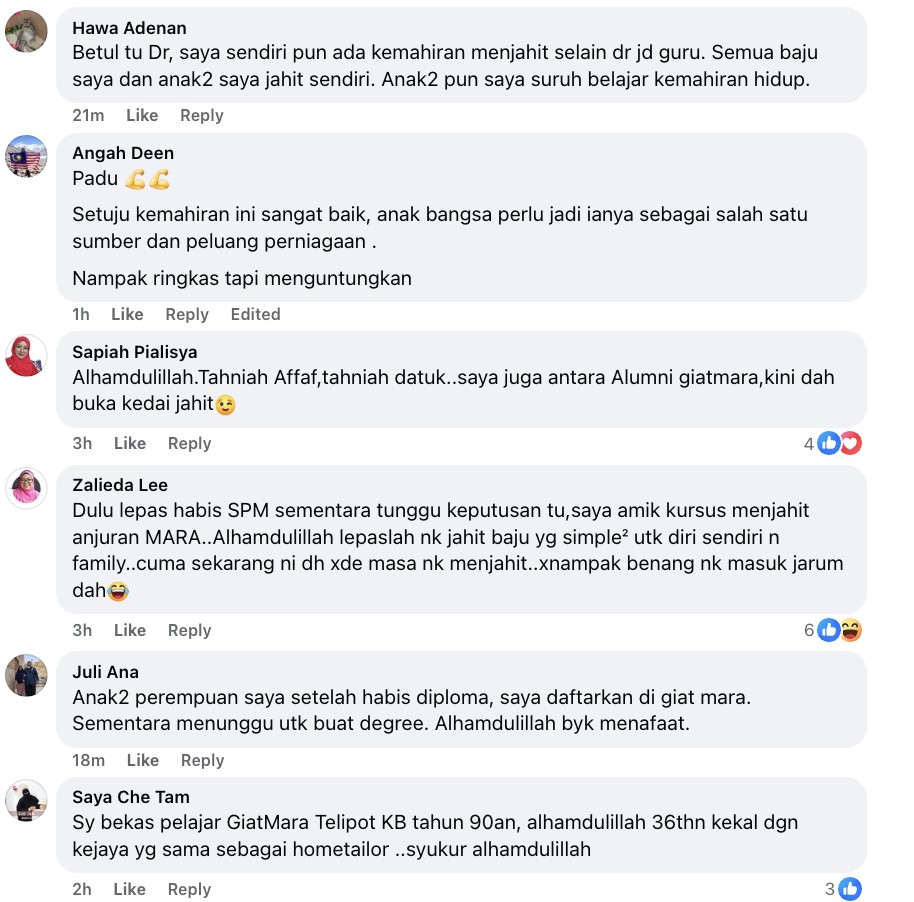
Task: Like Hawa Adenan's comment
Action: point(142,115)
